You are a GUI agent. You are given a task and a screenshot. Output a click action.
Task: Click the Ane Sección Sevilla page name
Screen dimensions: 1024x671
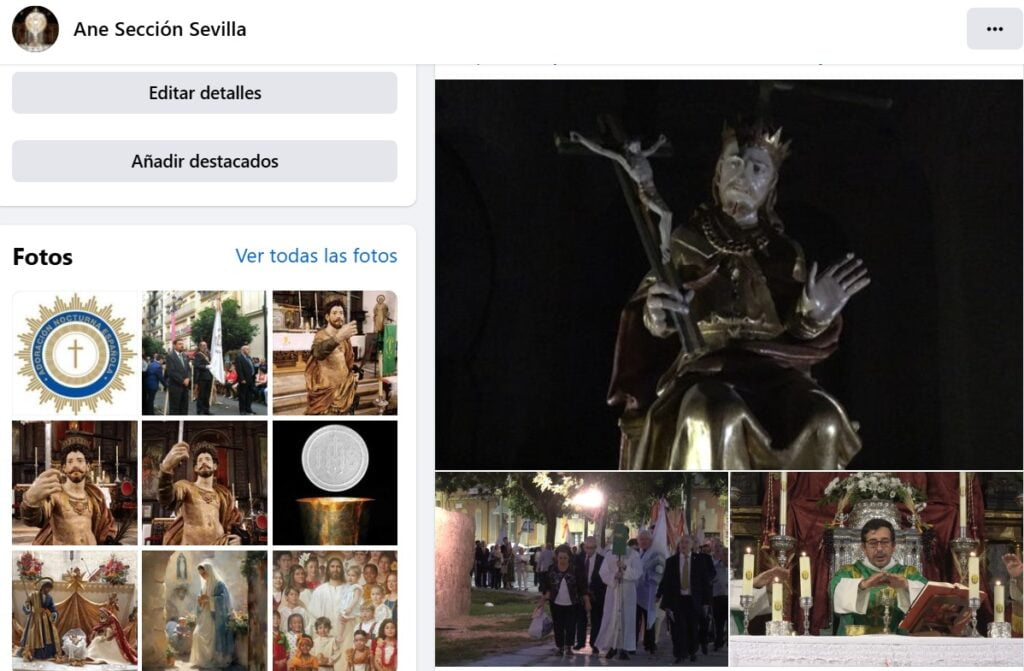point(160,29)
